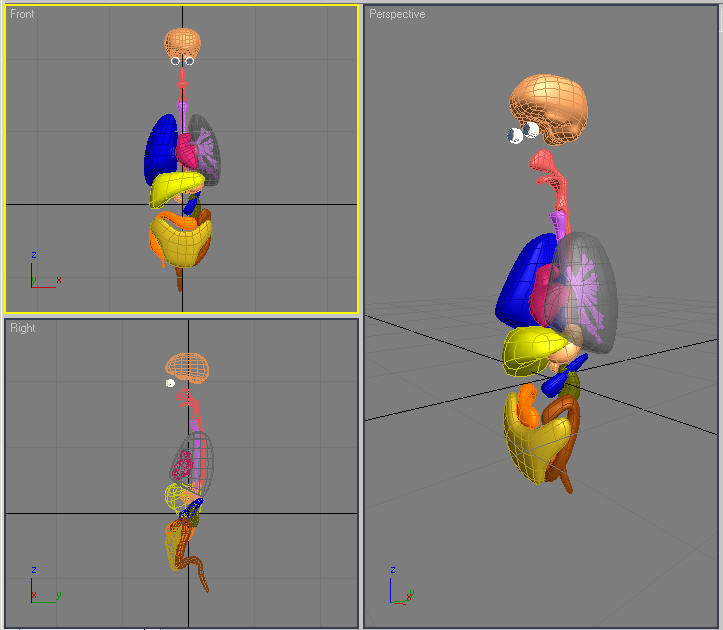This screenshot has height=630, width=723.
Task: Open the Perspective viewport label menu
Action: (x=397, y=14)
